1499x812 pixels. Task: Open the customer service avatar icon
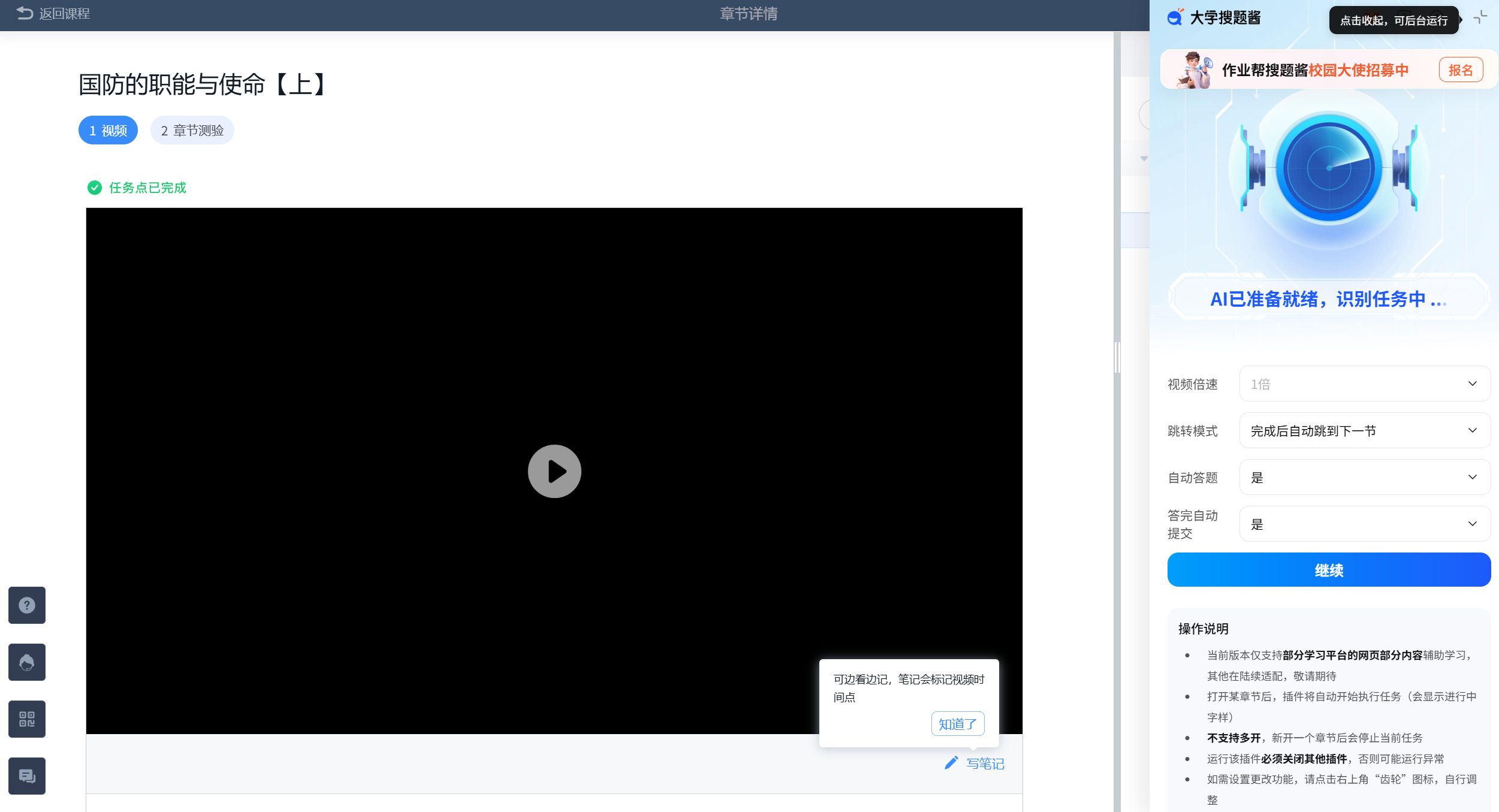tap(27, 662)
